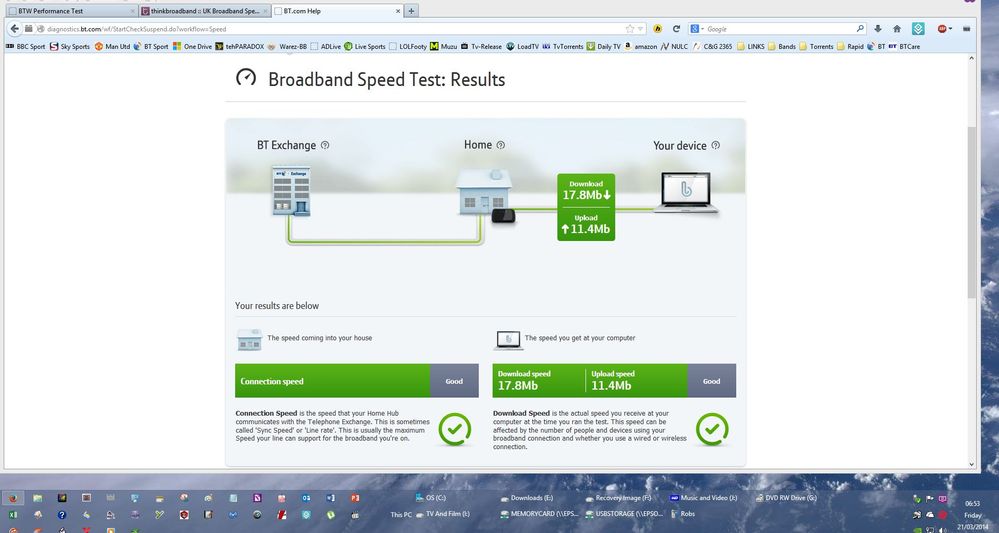
Task: Open the amazon bookmark
Action: coord(640,46)
